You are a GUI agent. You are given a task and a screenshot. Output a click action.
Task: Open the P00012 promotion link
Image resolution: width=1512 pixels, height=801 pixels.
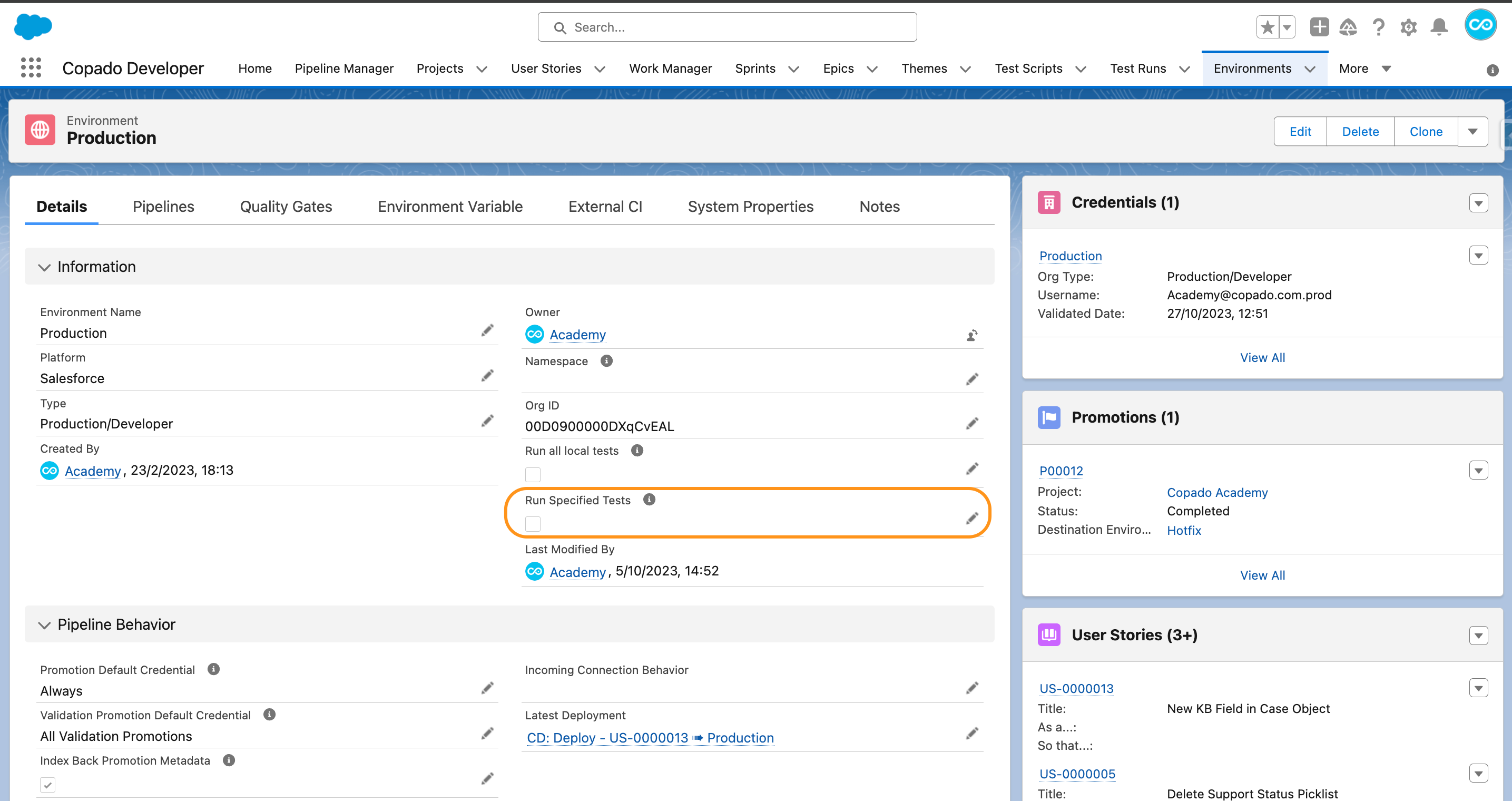tap(1061, 471)
